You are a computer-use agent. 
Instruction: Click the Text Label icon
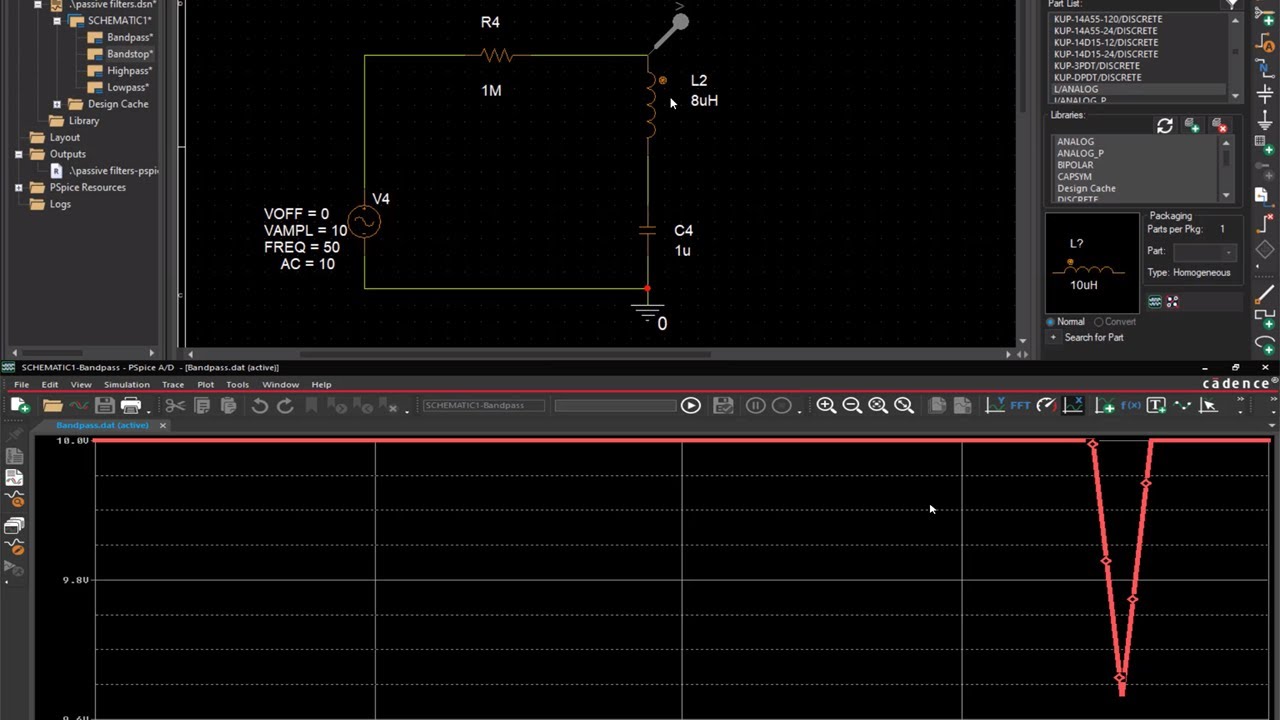pyautogui.click(x=1157, y=405)
